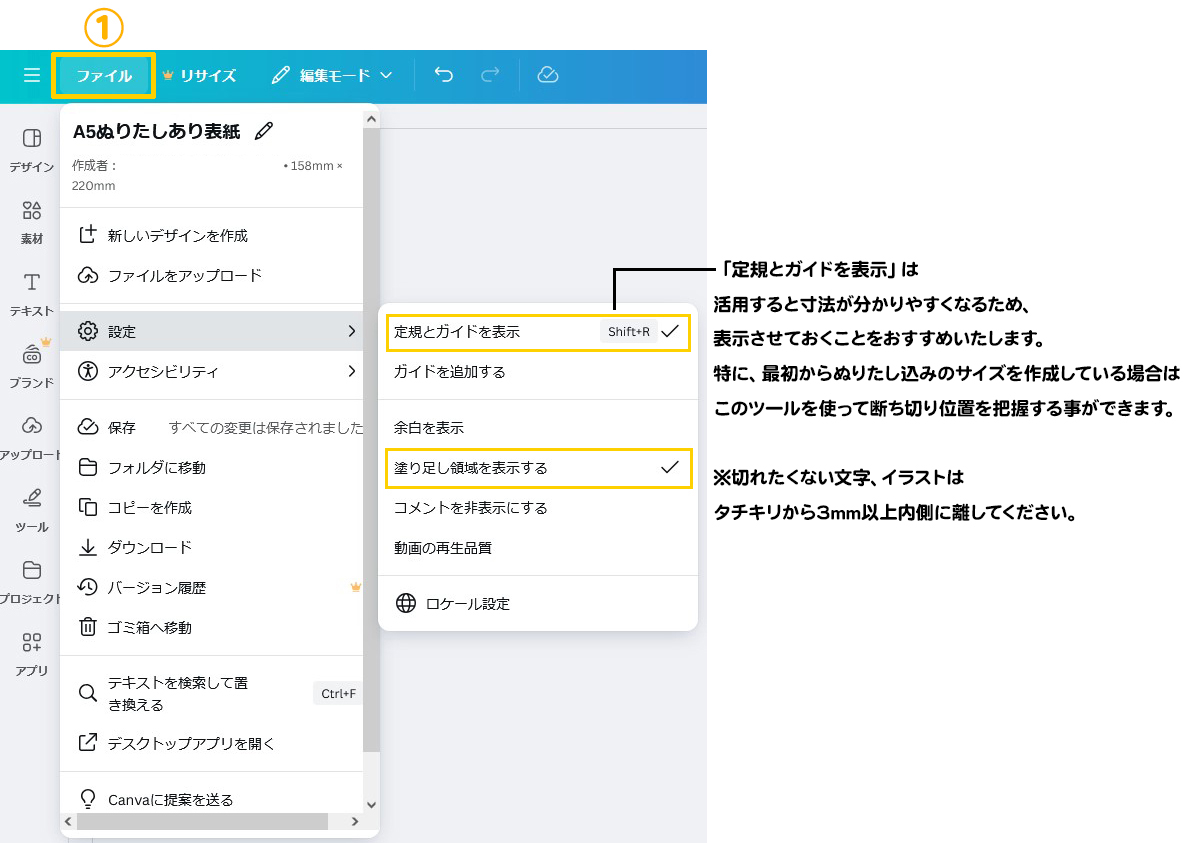
Task: Enable 余白を表示 option
Action: tap(430, 427)
